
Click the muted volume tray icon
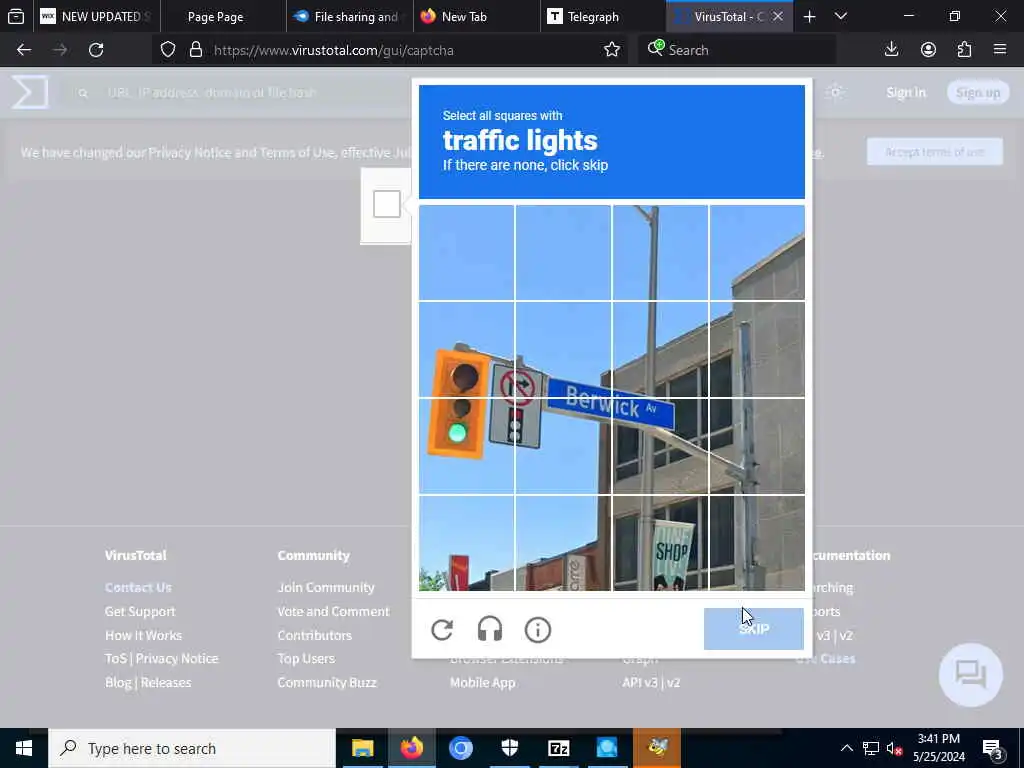click(894, 748)
